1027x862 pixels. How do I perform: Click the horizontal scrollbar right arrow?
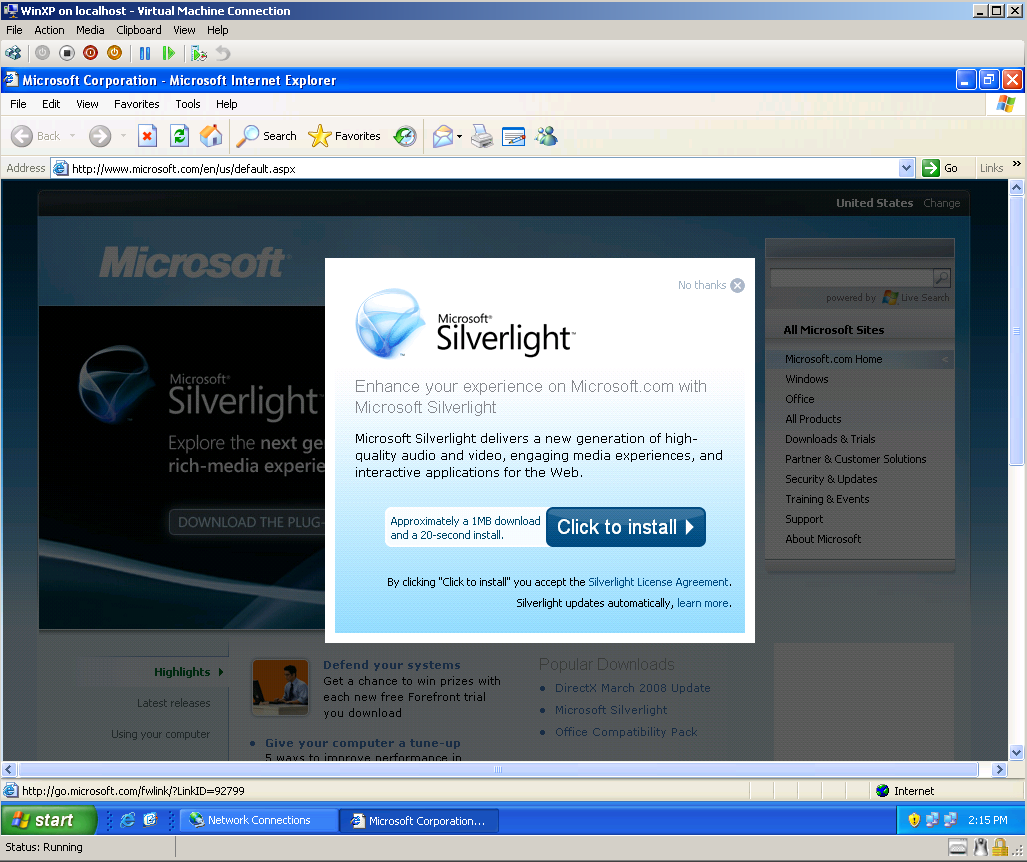[x=999, y=770]
